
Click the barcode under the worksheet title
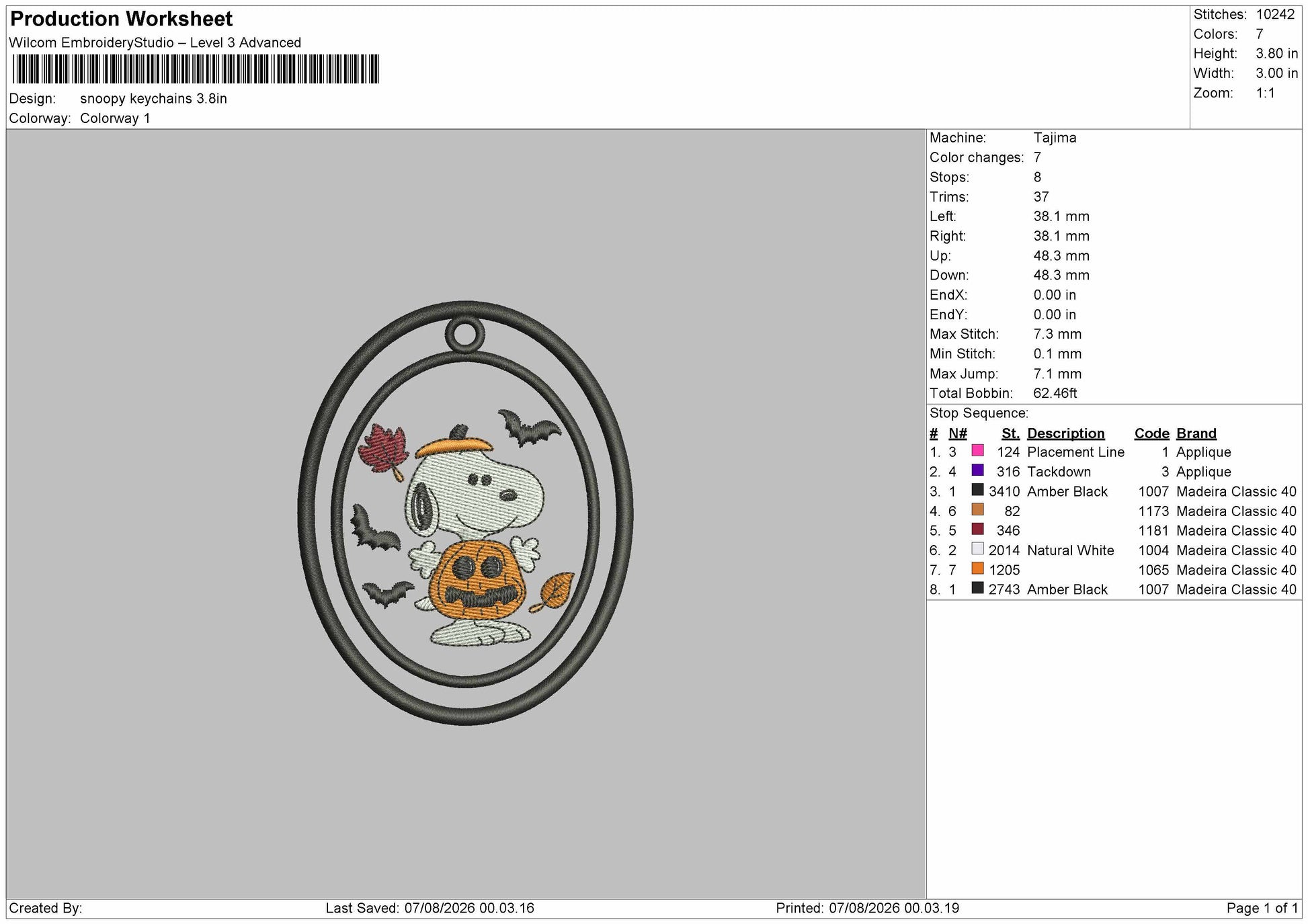(196, 69)
